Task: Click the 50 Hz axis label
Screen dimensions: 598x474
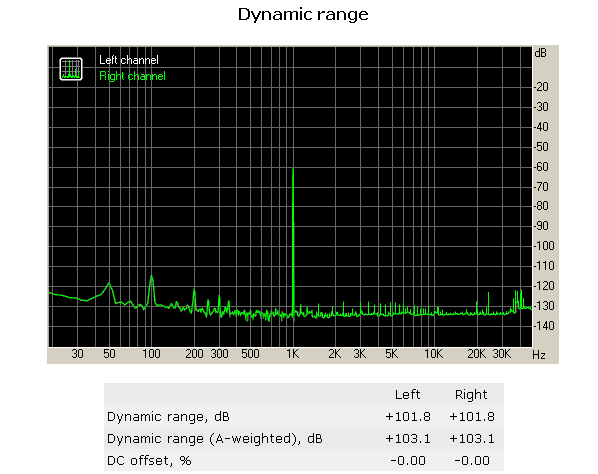Action: 109,354
